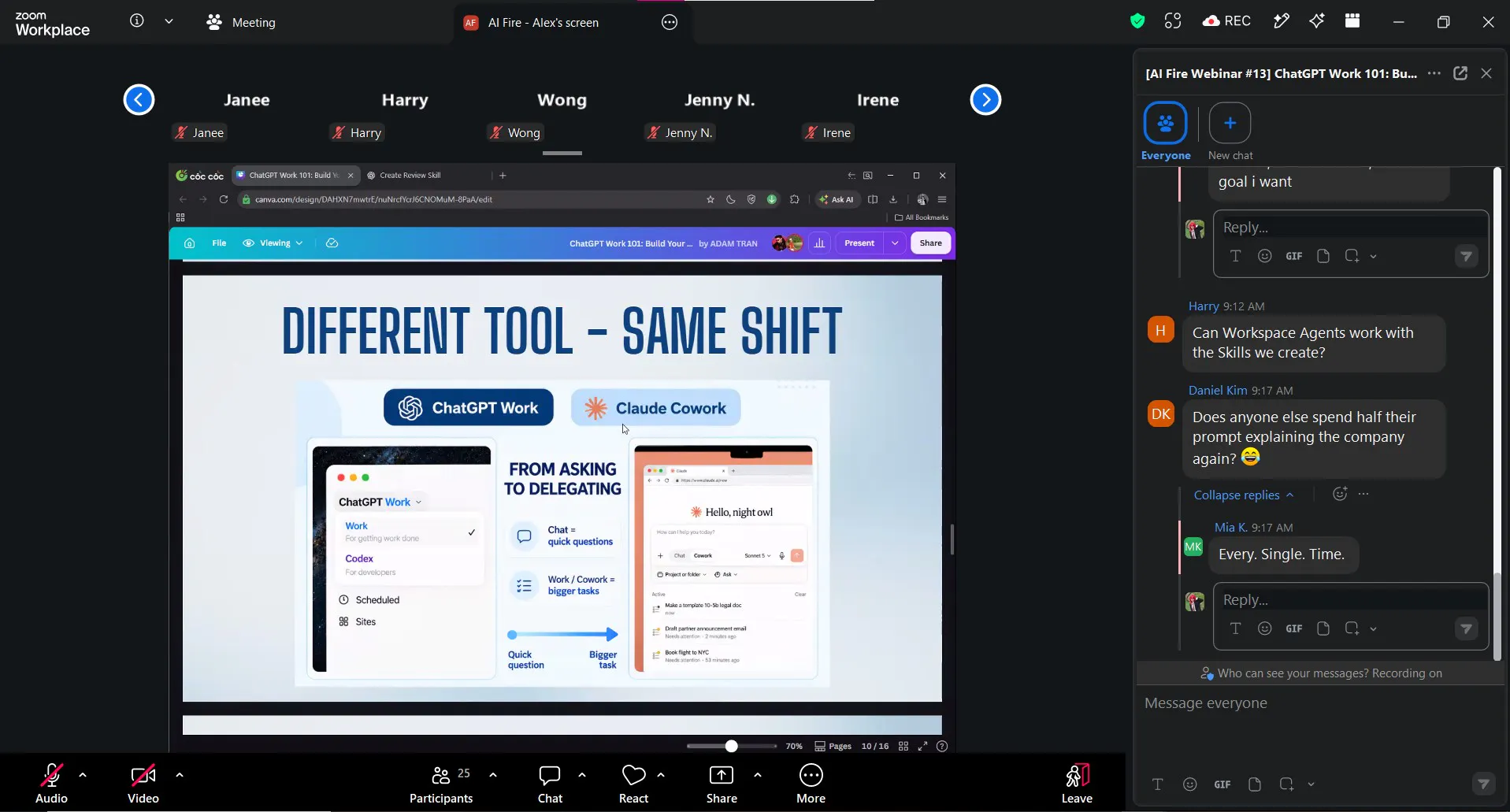Click reply field under Mia K.'s message
This screenshot has height=812, width=1510.
[1351, 599]
